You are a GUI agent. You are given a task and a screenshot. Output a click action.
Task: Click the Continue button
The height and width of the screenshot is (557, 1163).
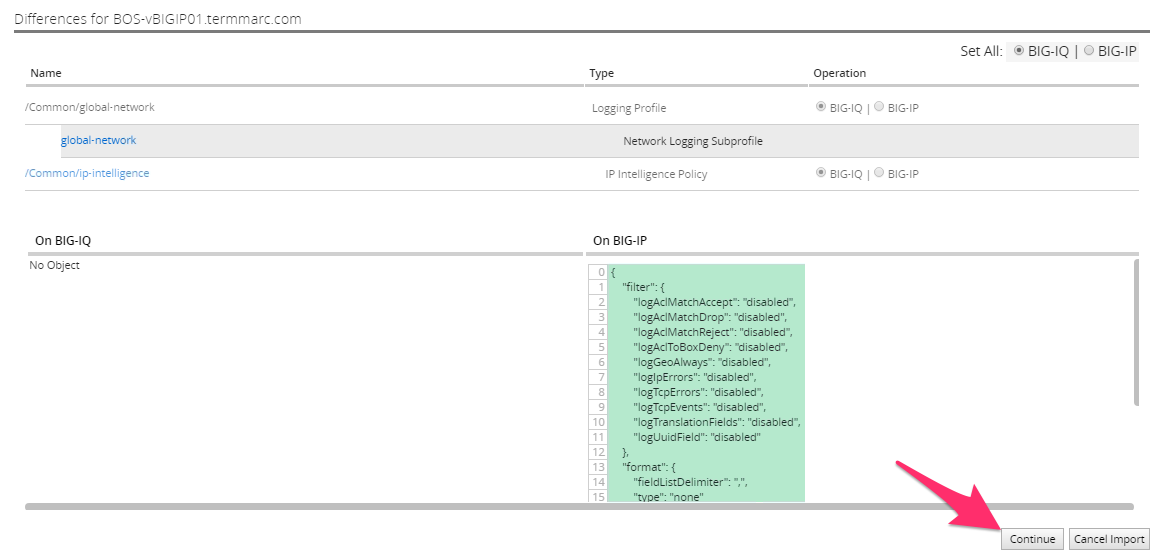click(x=1032, y=539)
